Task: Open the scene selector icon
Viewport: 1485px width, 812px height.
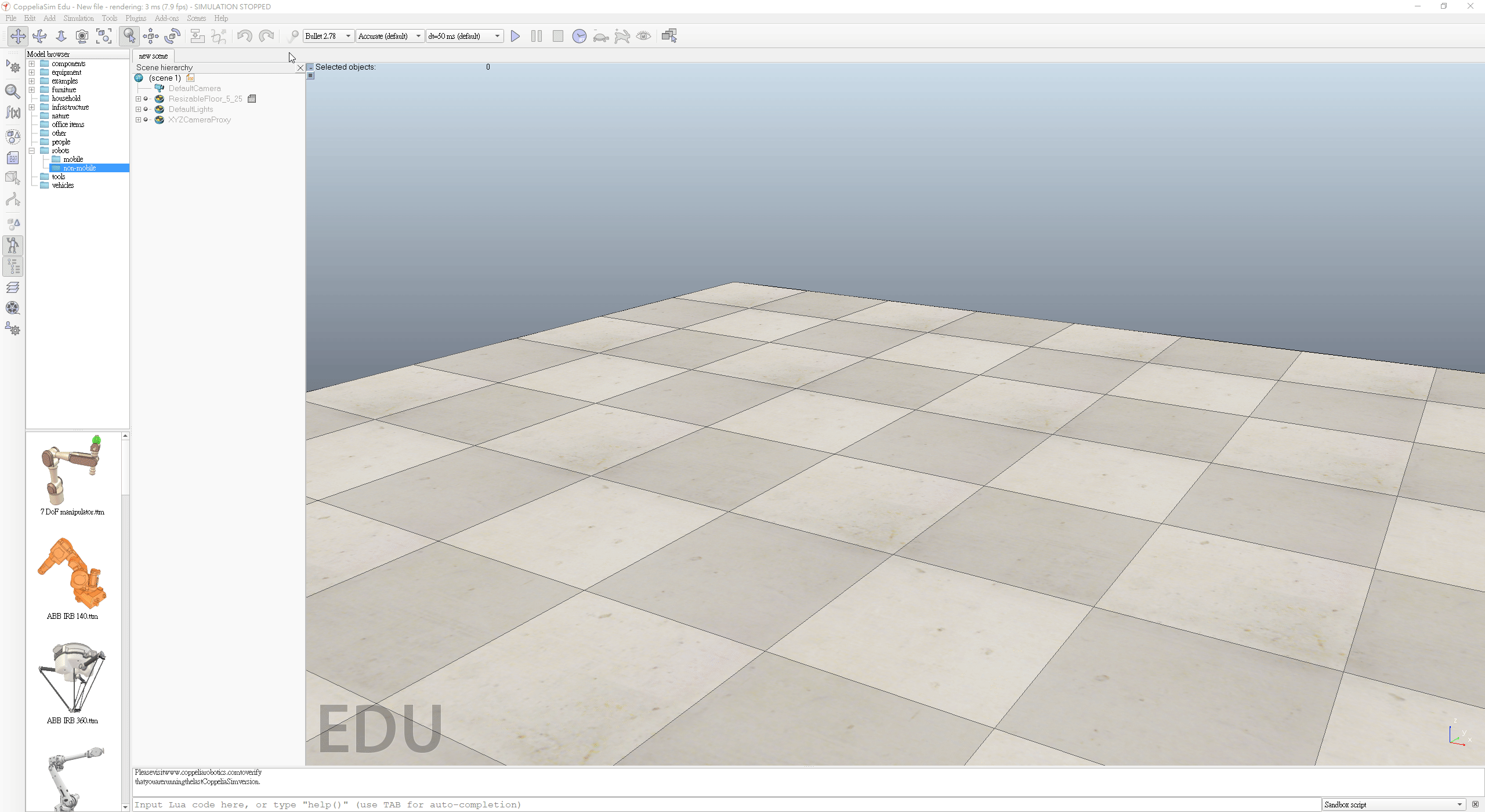Action: [x=669, y=36]
